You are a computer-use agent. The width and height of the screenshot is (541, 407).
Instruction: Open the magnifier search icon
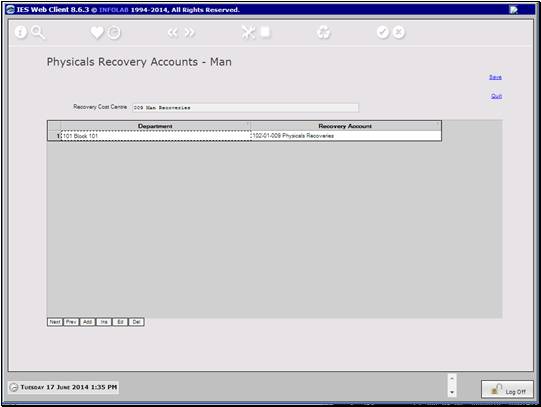point(38,32)
